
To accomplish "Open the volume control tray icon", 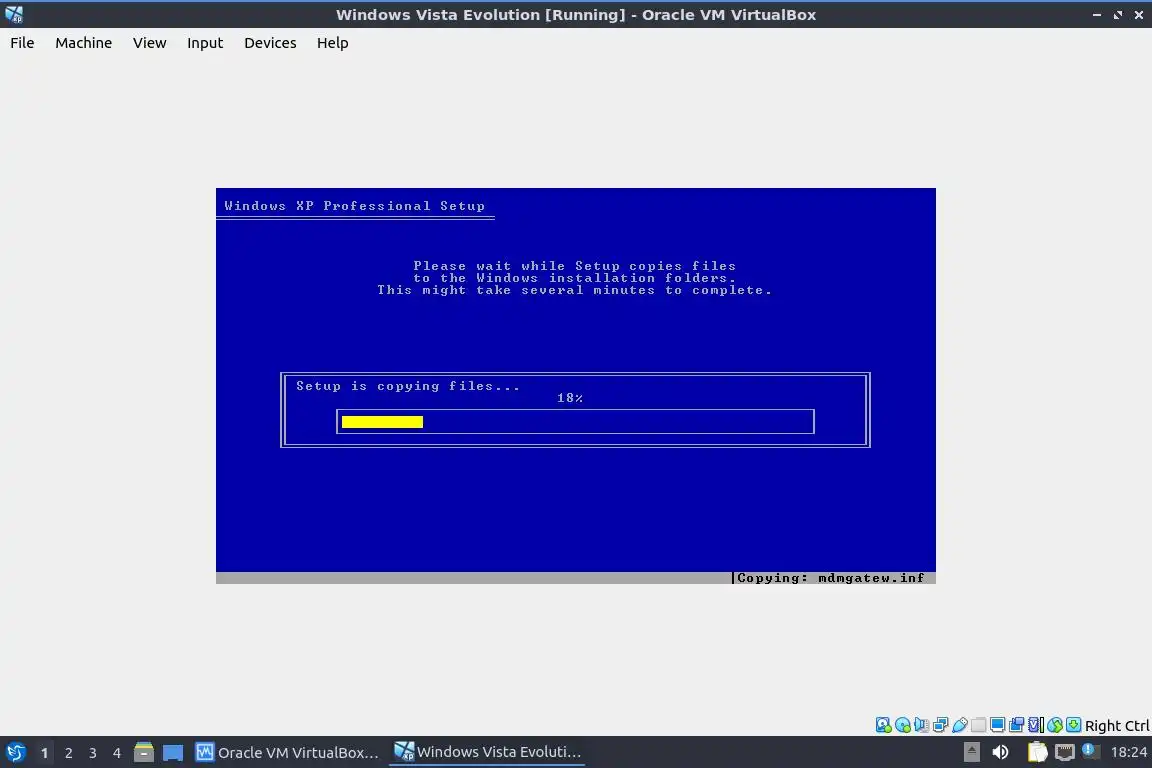I will pos(1000,752).
